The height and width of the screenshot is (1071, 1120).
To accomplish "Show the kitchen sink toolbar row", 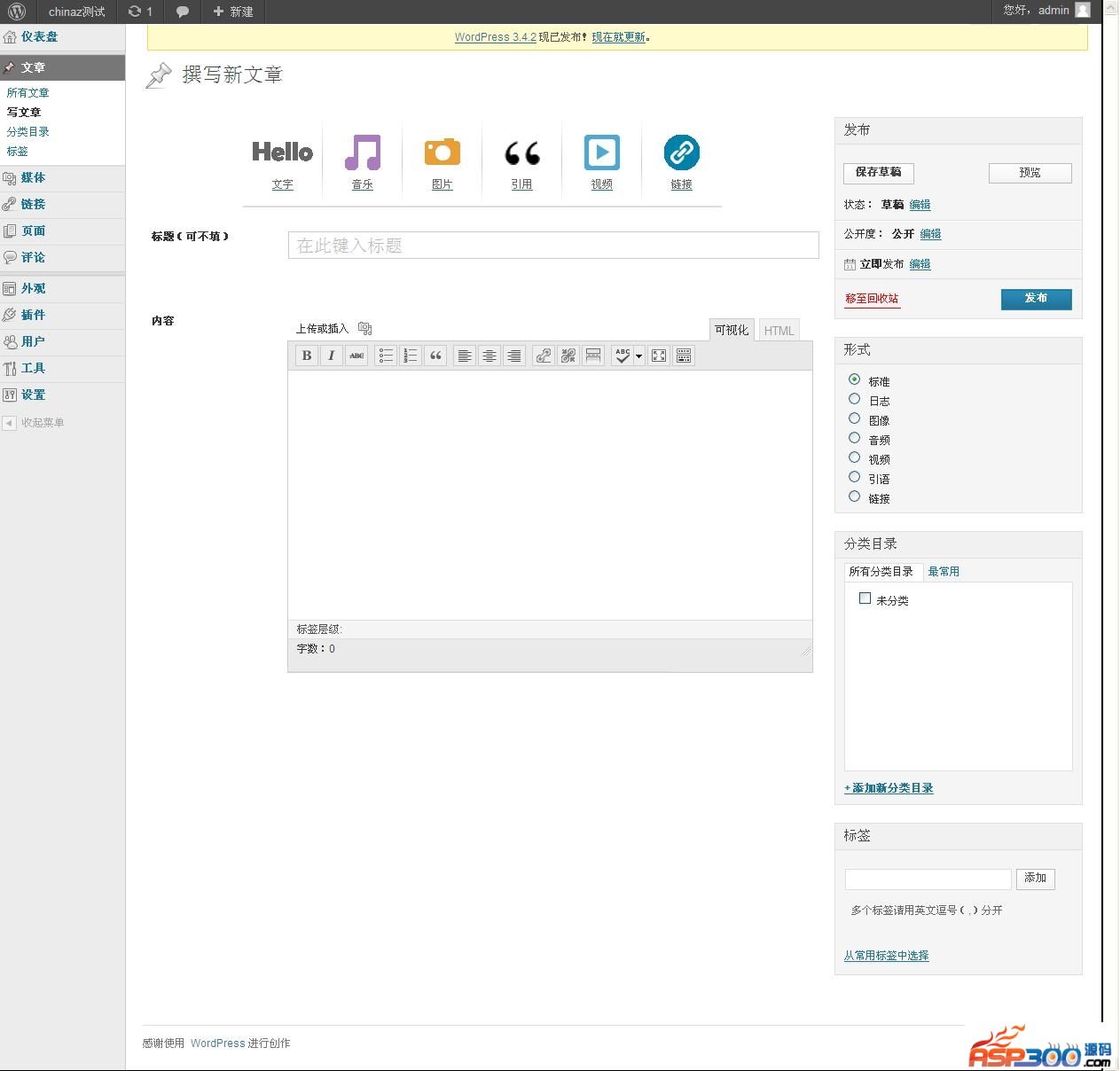I will click(x=684, y=356).
